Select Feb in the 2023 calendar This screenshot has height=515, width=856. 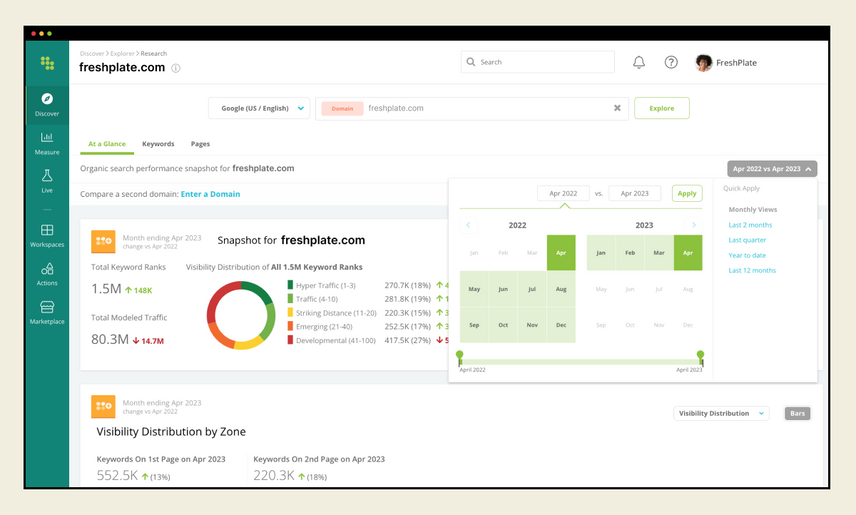pyautogui.click(x=630, y=253)
